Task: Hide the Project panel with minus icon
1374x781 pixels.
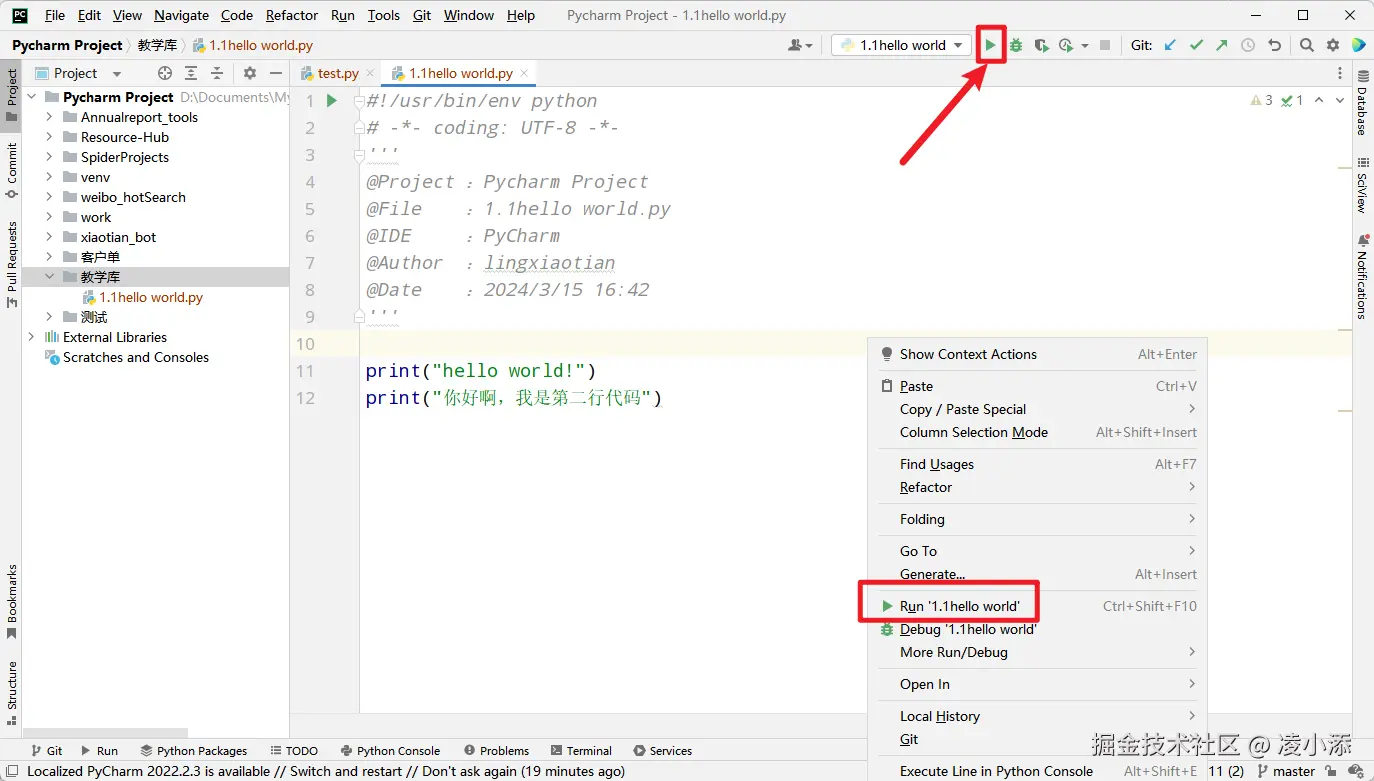Action: click(x=276, y=73)
